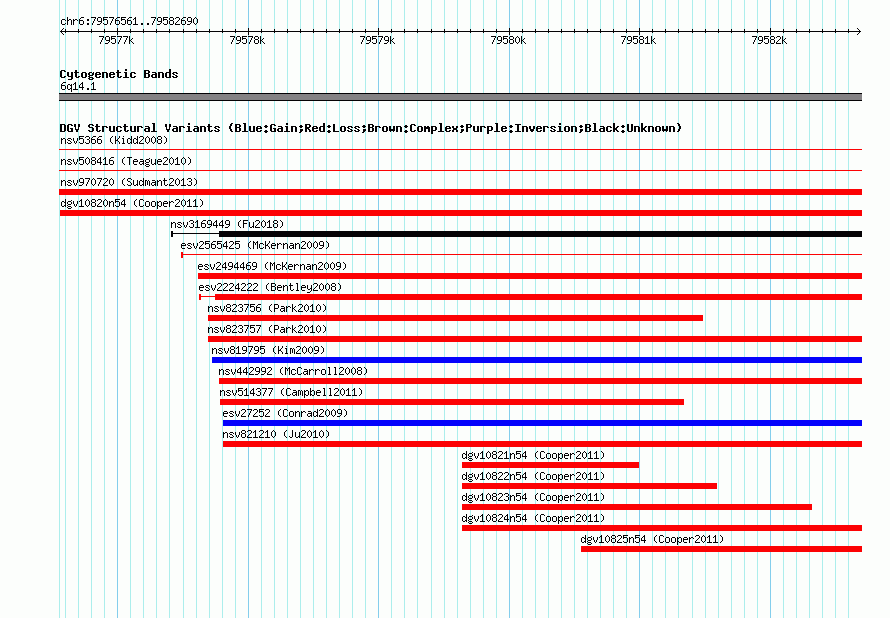This screenshot has width=890, height=618.
Task: Click the nsv821210 (Ju2010) label
Action: coord(276,434)
